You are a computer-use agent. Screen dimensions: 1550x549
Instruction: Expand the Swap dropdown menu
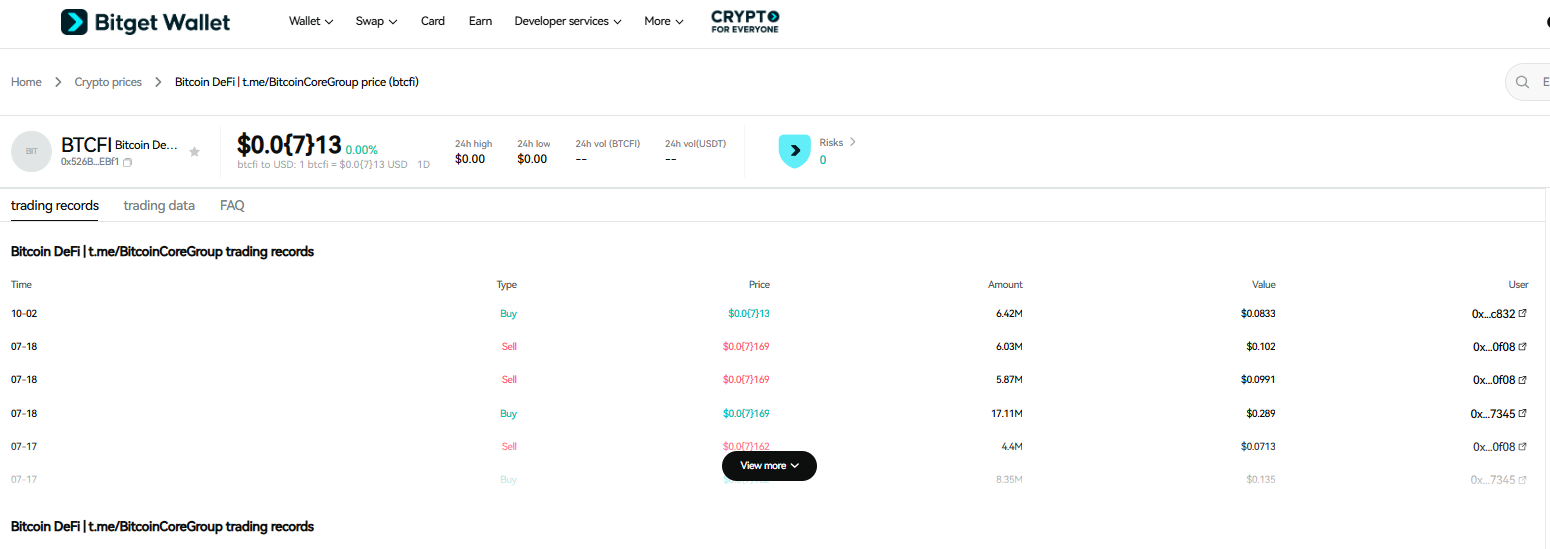point(376,21)
